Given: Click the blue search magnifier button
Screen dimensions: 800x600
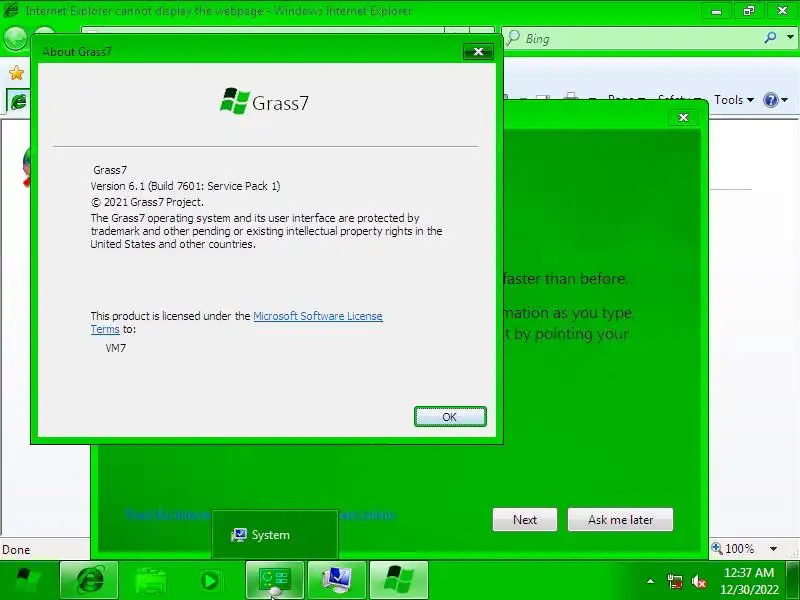Looking at the screenshot, I should [x=770, y=37].
